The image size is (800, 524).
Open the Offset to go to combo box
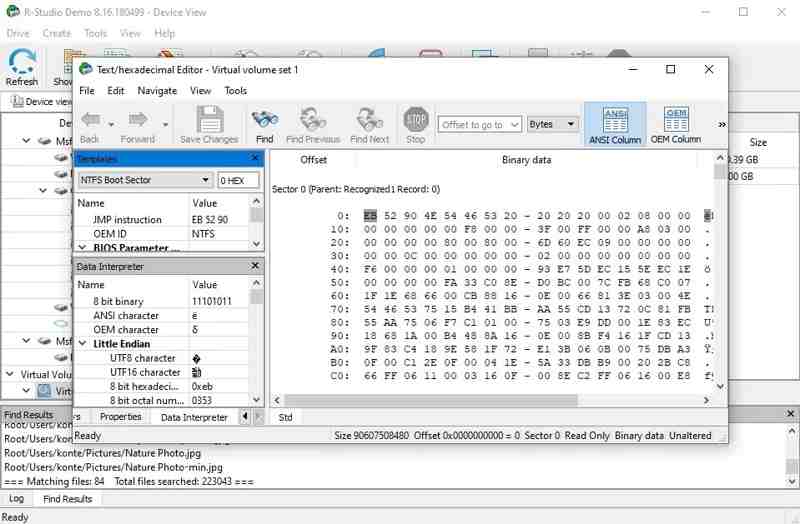pyautogui.click(x=480, y=124)
